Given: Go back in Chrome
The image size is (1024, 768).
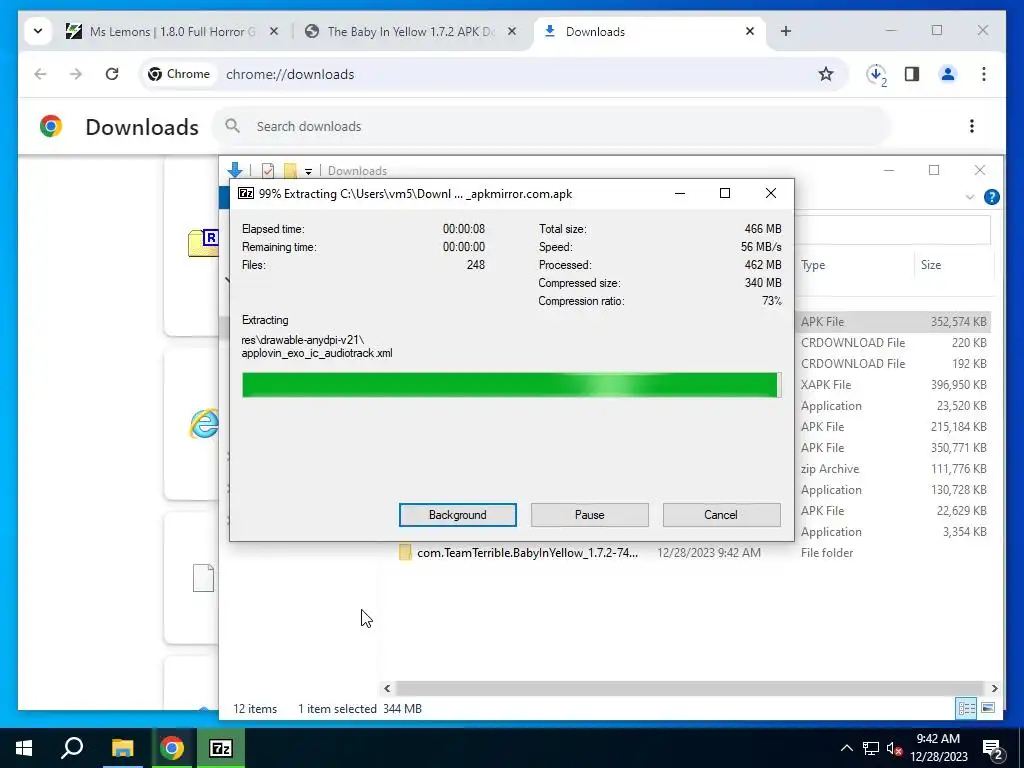Looking at the screenshot, I should 40,74.
